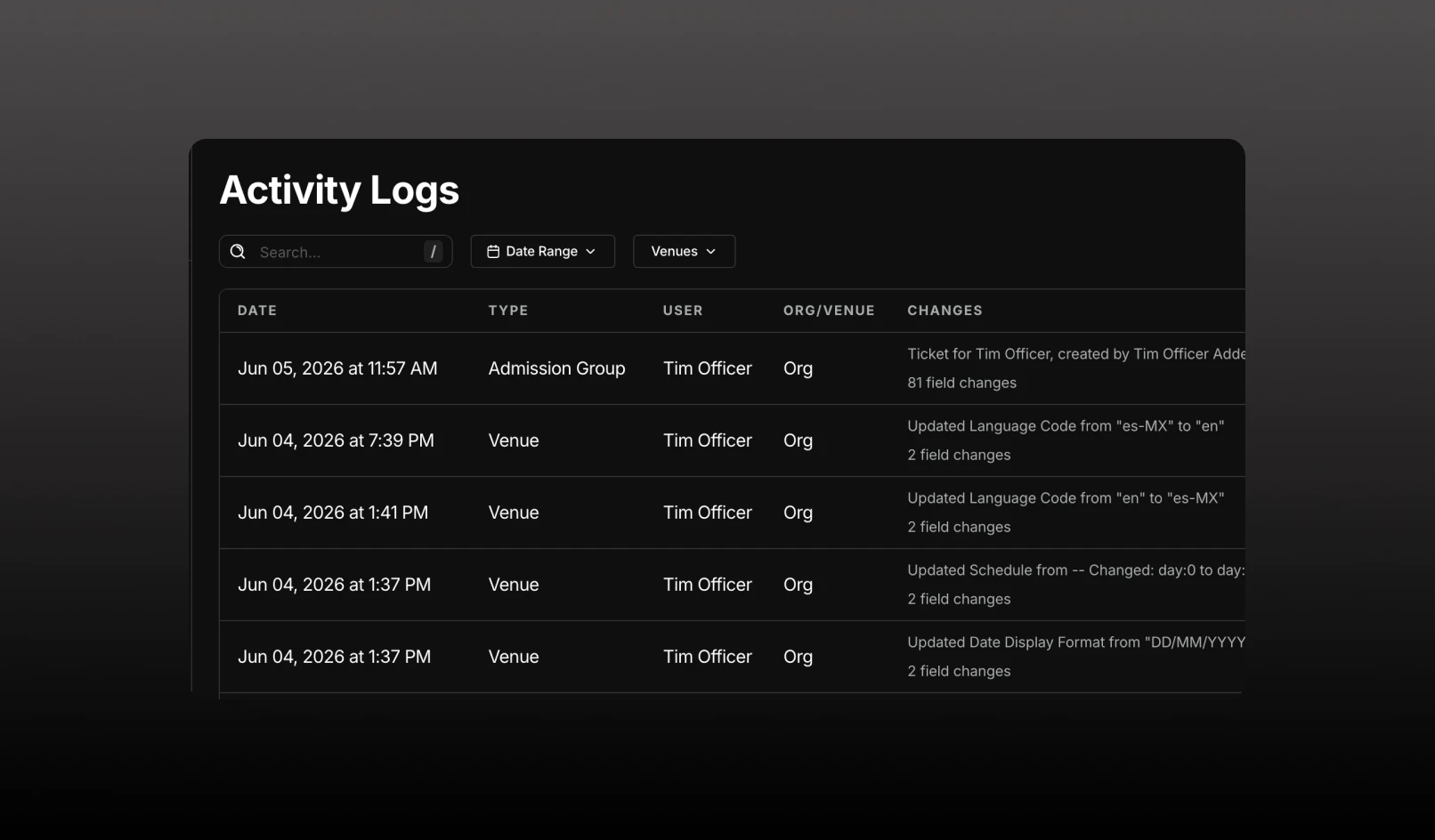Screen dimensions: 1435x840
Task: Click the Venues chevron arrow
Action: (x=711, y=252)
